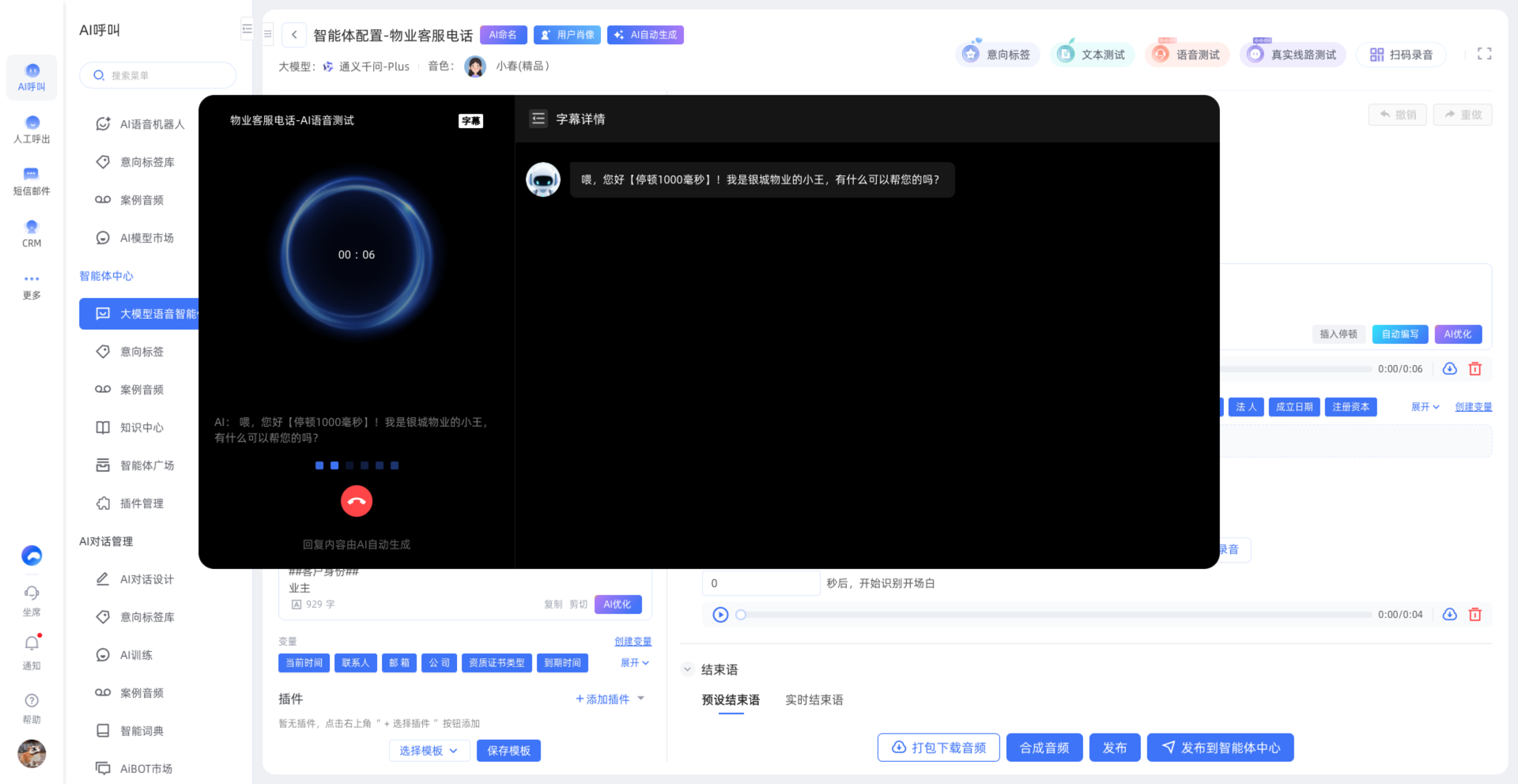Click the AI命名 button
This screenshot has width=1518, height=784.
pyautogui.click(x=503, y=35)
